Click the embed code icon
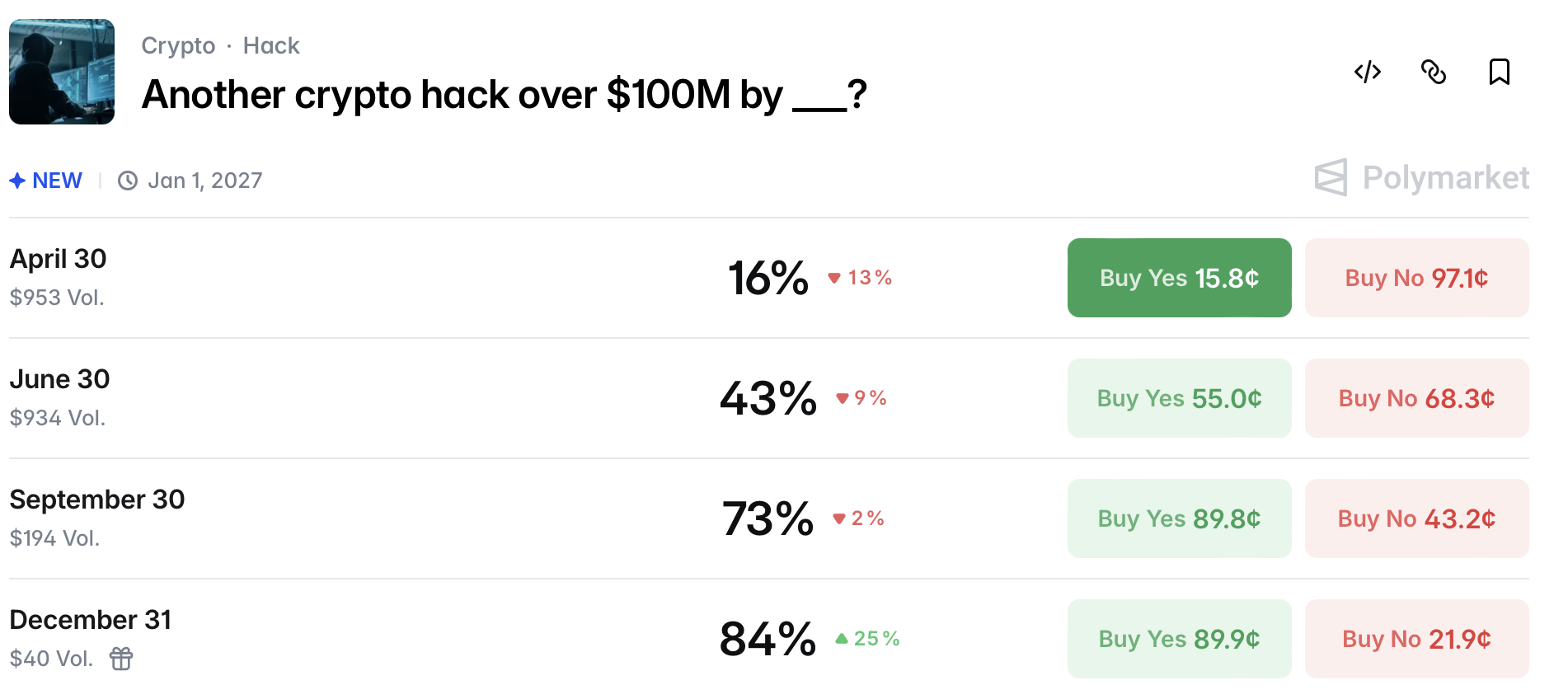 (x=1367, y=72)
